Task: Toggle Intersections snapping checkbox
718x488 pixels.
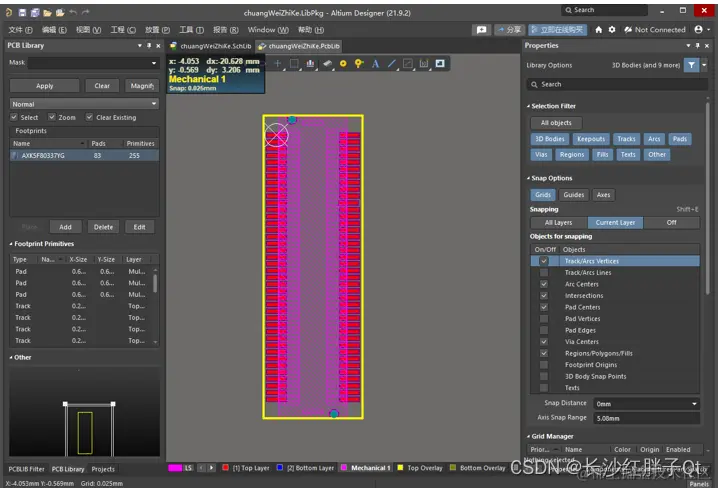Action: click(x=544, y=295)
